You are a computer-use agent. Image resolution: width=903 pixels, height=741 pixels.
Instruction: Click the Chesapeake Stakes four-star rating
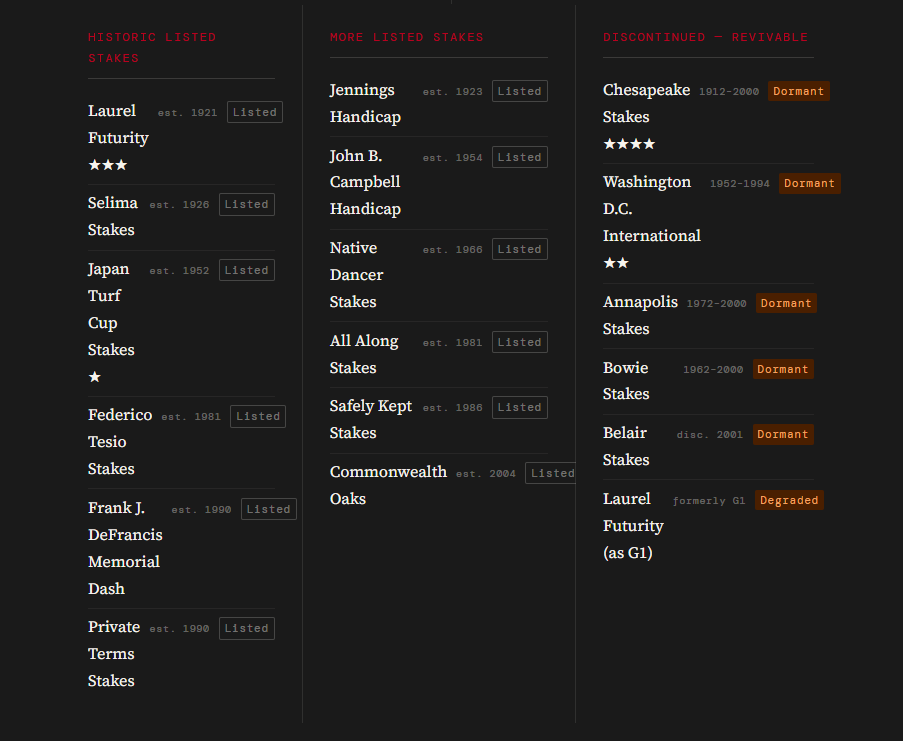tap(629, 144)
